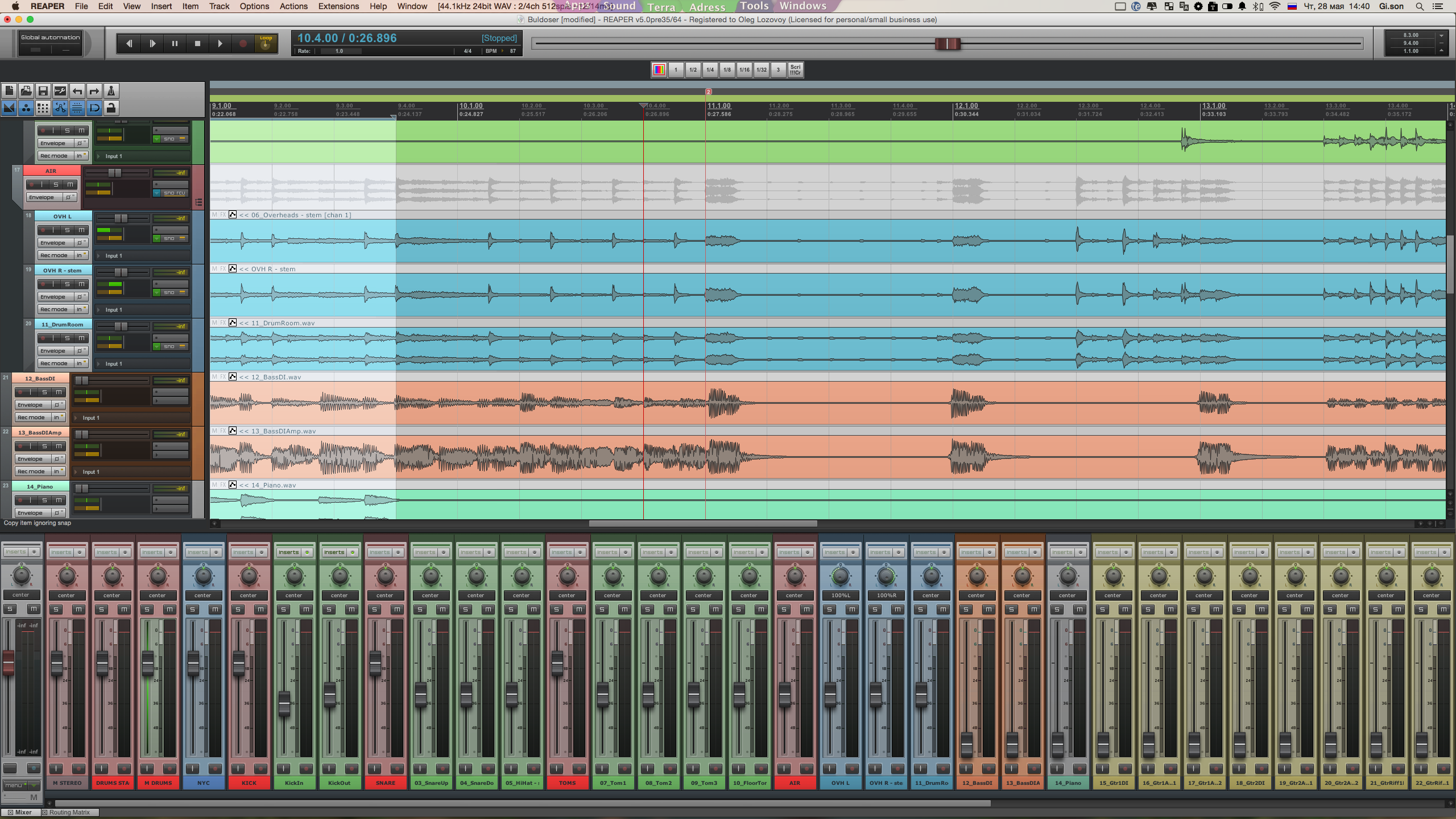Click the metronome icon in toolbar
Image resolution: width=1456 pixels, height=819 pixels.
111,91
